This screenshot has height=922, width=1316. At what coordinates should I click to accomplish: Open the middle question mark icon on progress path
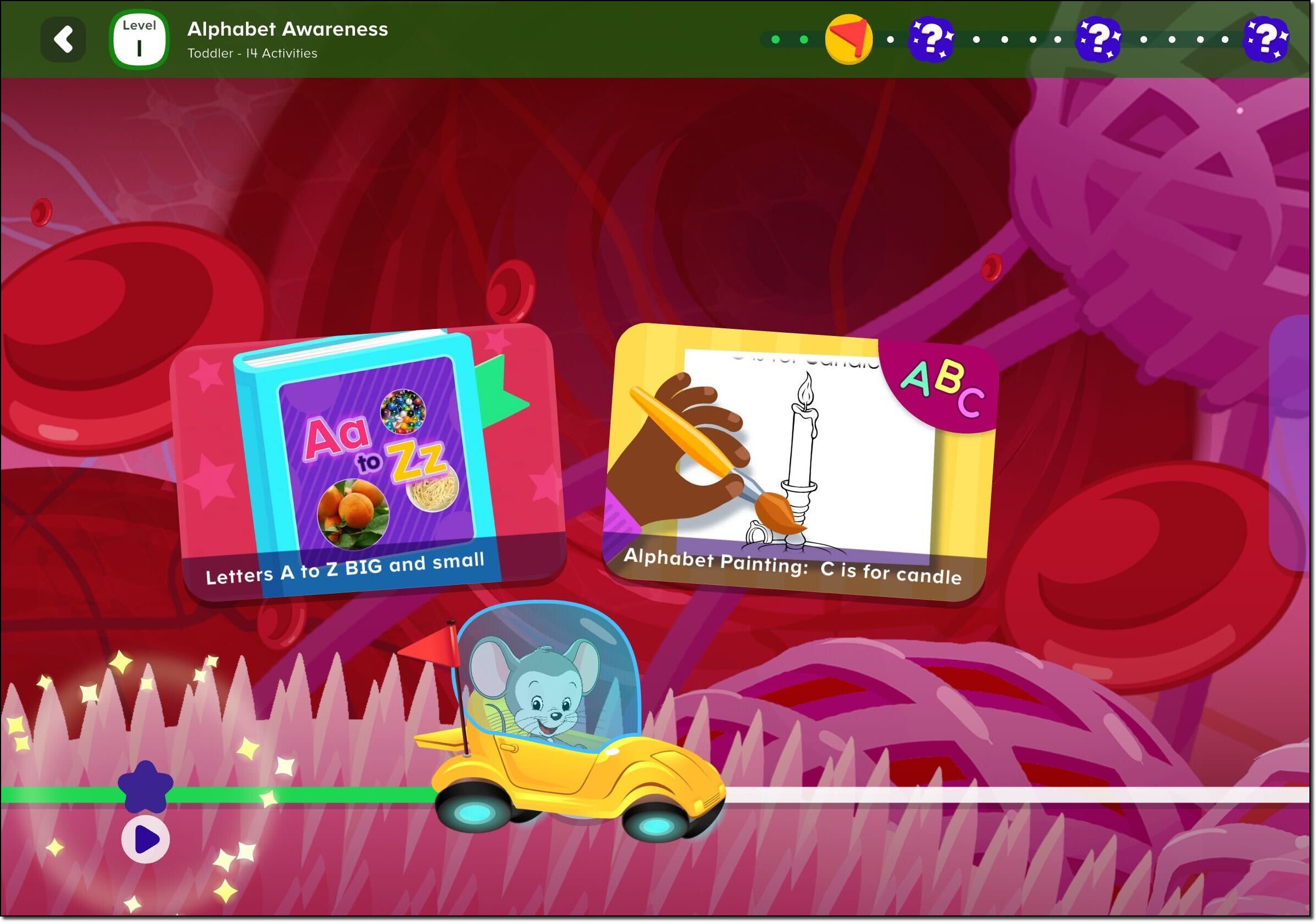[x=1099, y=39]
